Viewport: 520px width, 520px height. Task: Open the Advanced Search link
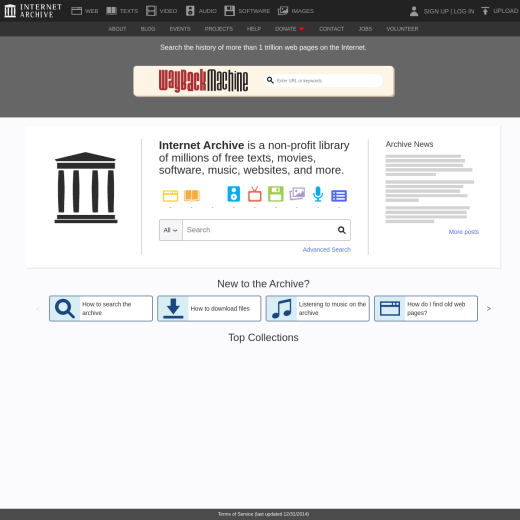pyautogui.click(x=327, y=250)
